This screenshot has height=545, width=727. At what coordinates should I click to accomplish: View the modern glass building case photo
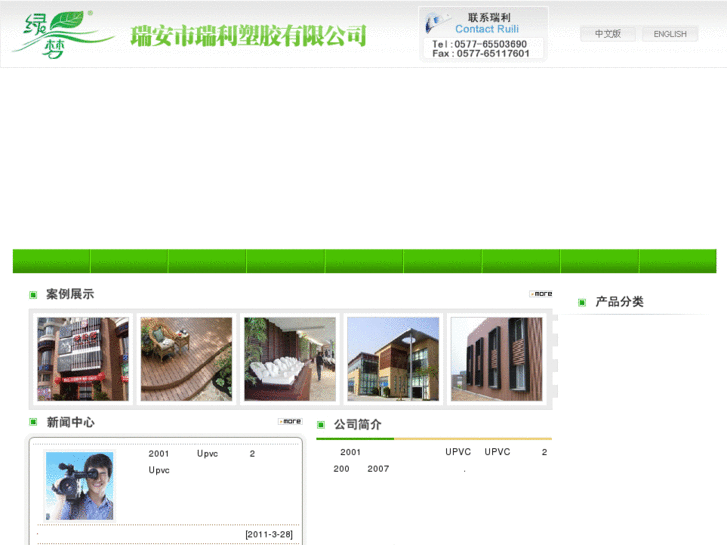393,359
